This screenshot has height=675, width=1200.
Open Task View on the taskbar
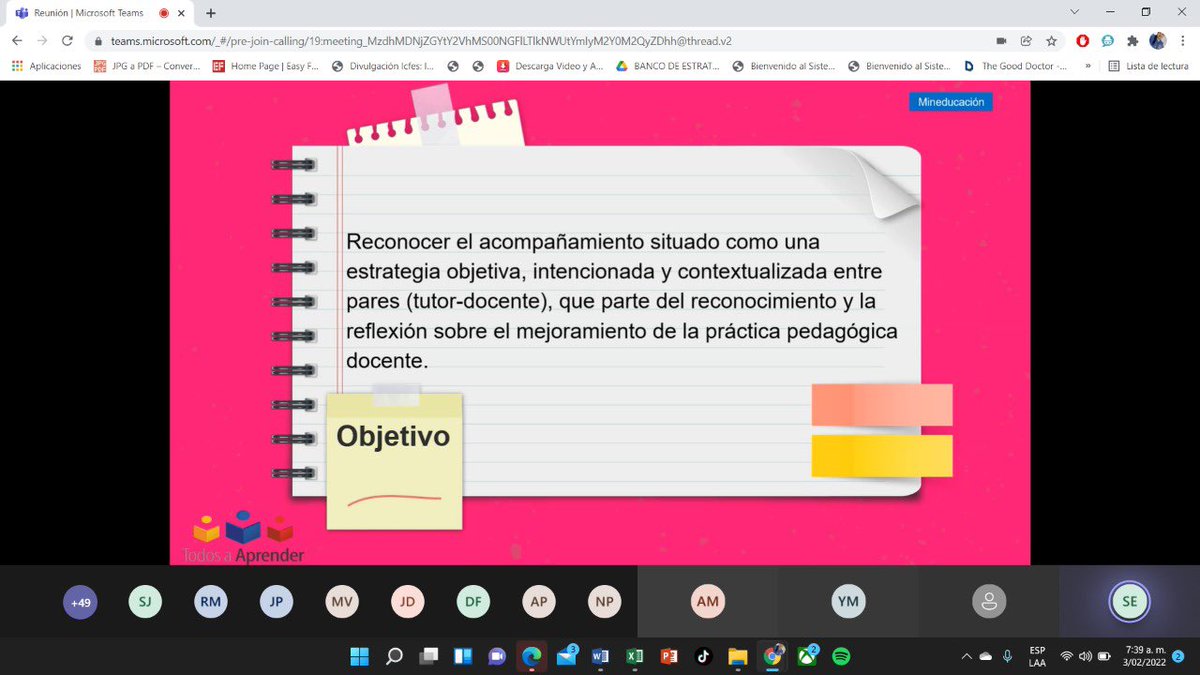(x=428, y=656)
